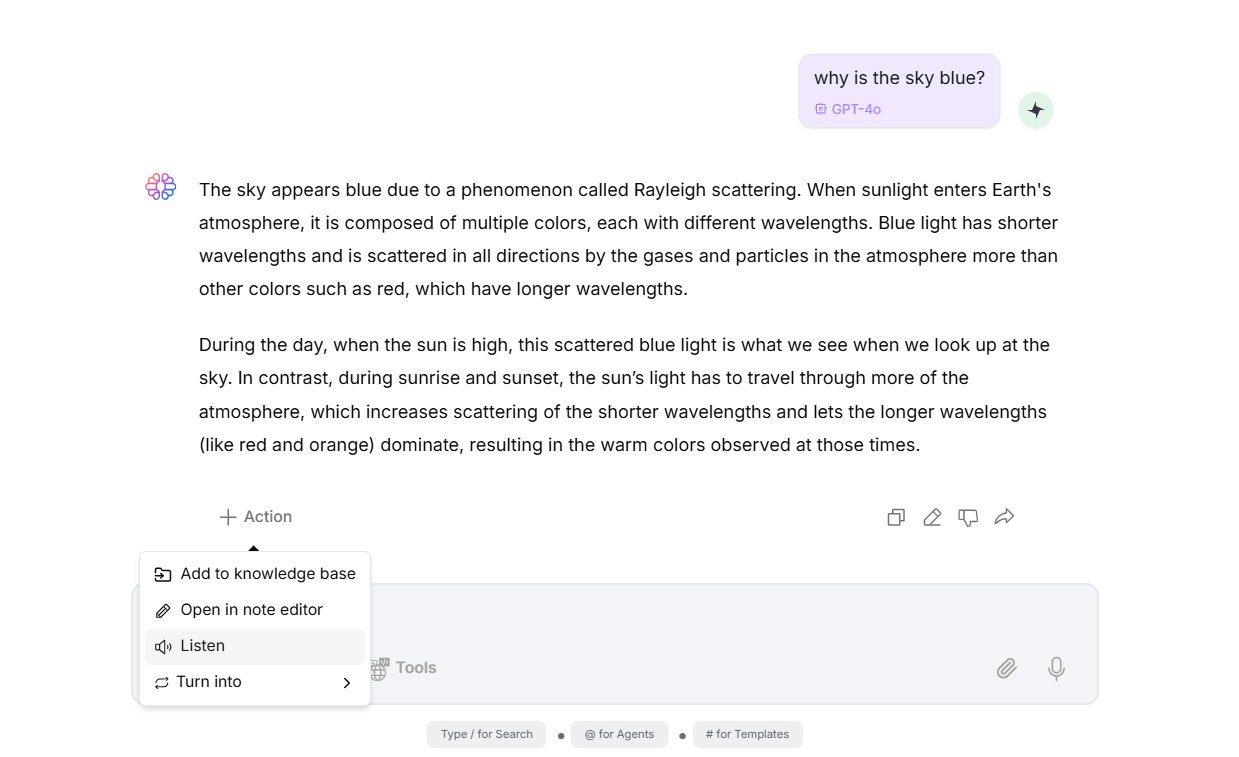Click the colorful brain assistant avatar
The image size is (1239, 757).
tap(160, 186)
